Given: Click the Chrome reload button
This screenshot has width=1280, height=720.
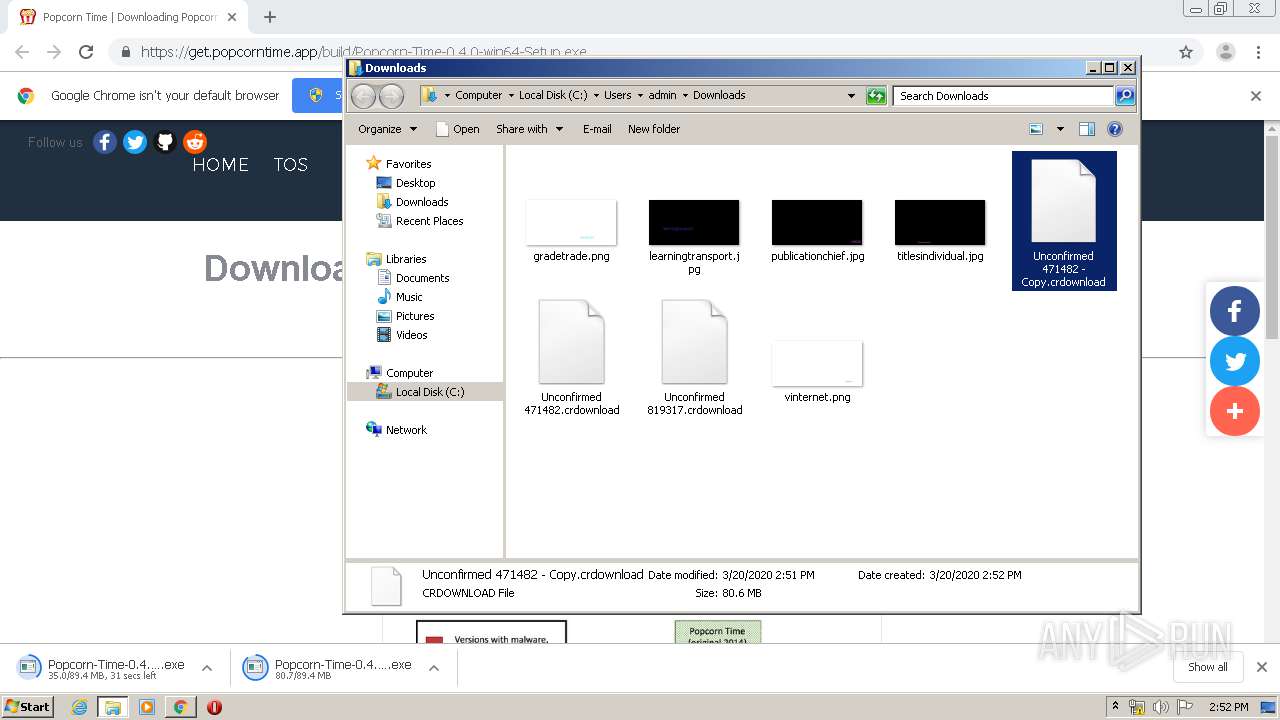Looking at the screenshot, I should tap(86, 52).
